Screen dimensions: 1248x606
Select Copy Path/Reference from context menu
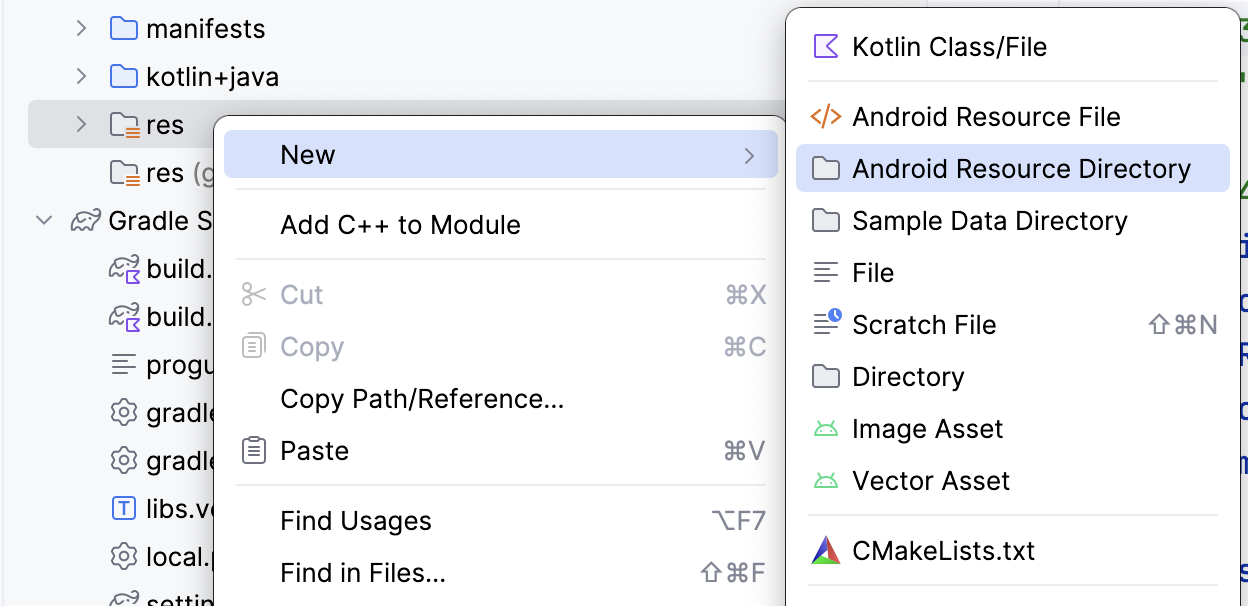point(422,398)
